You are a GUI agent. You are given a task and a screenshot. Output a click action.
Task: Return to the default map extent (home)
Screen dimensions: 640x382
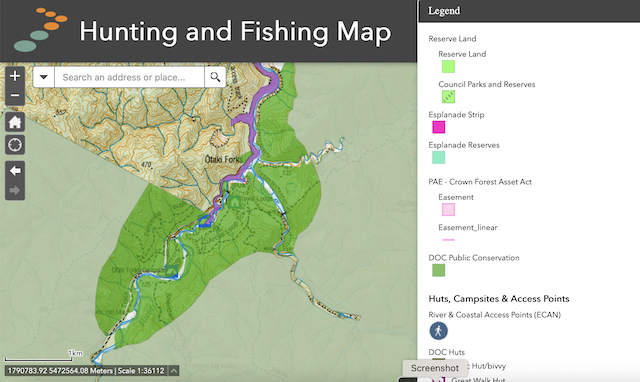[15, 122]
